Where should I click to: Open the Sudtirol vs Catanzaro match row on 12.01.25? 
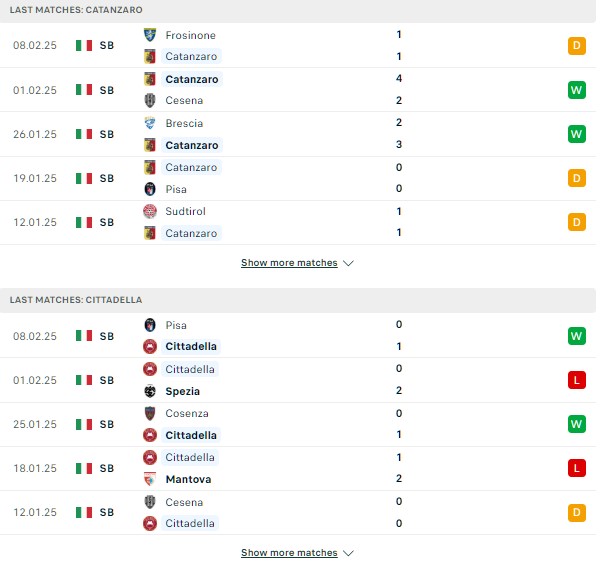(x=298, y=222)
